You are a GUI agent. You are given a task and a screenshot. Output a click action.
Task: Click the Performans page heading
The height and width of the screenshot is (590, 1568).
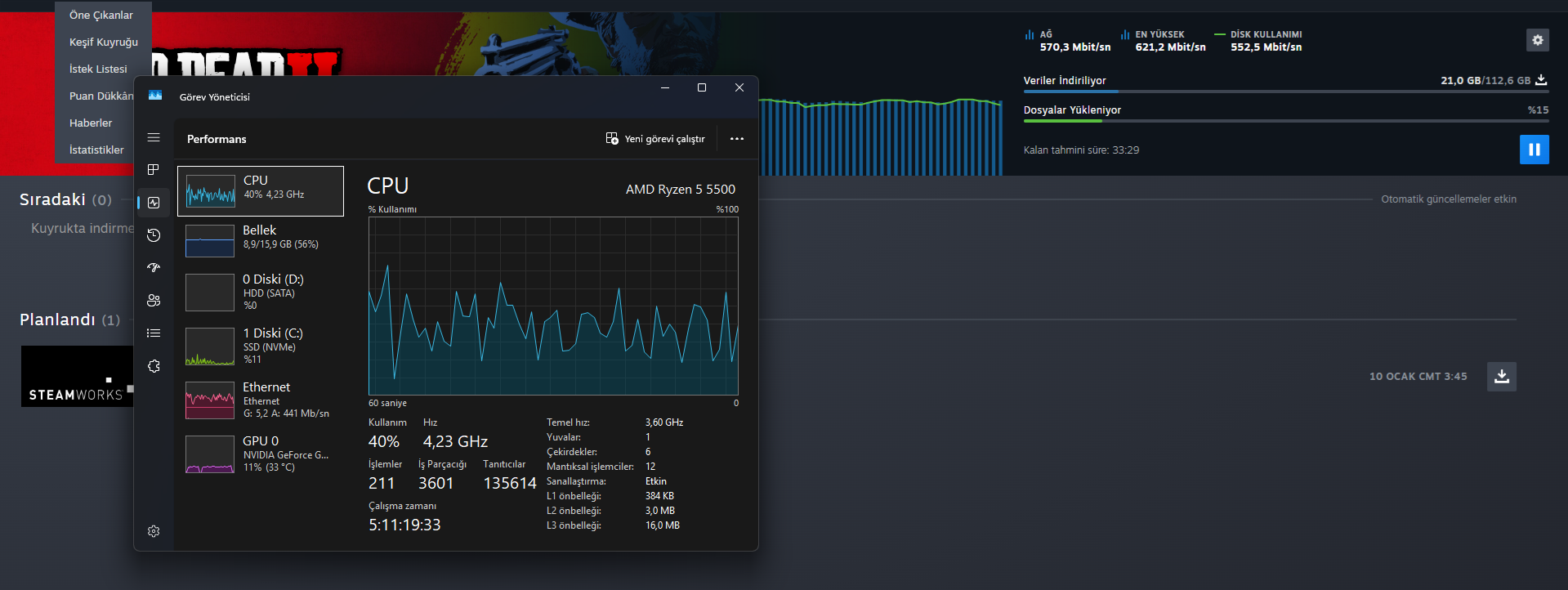217,139
